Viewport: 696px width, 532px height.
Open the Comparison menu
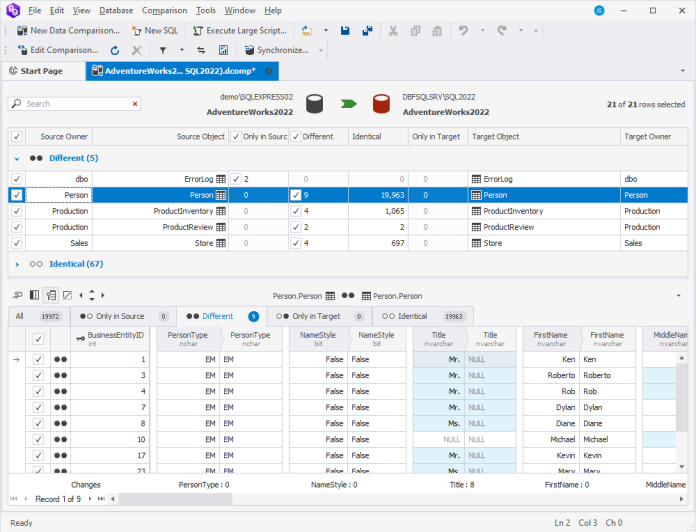coord(164,10)
